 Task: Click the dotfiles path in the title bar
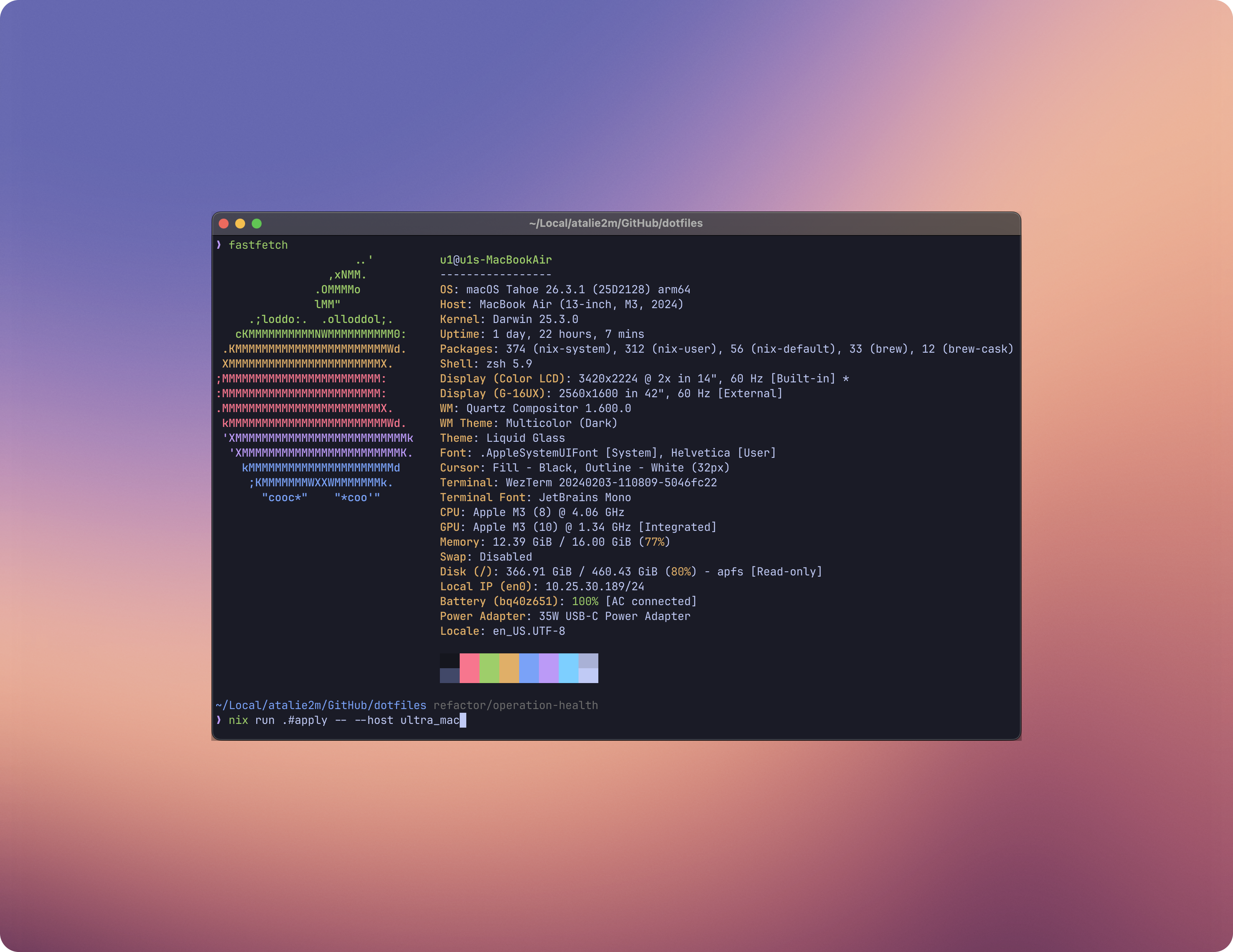click(615, 223)
